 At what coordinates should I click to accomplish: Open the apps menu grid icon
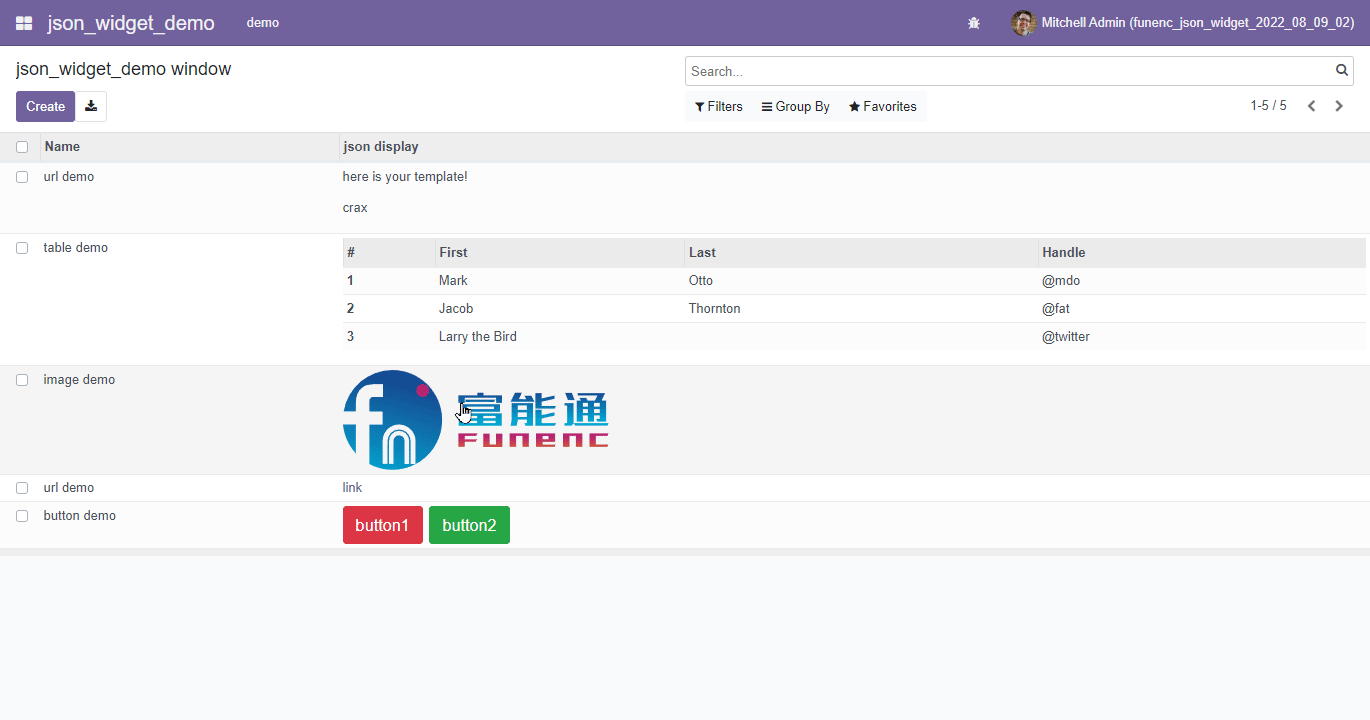coord(23,22)
